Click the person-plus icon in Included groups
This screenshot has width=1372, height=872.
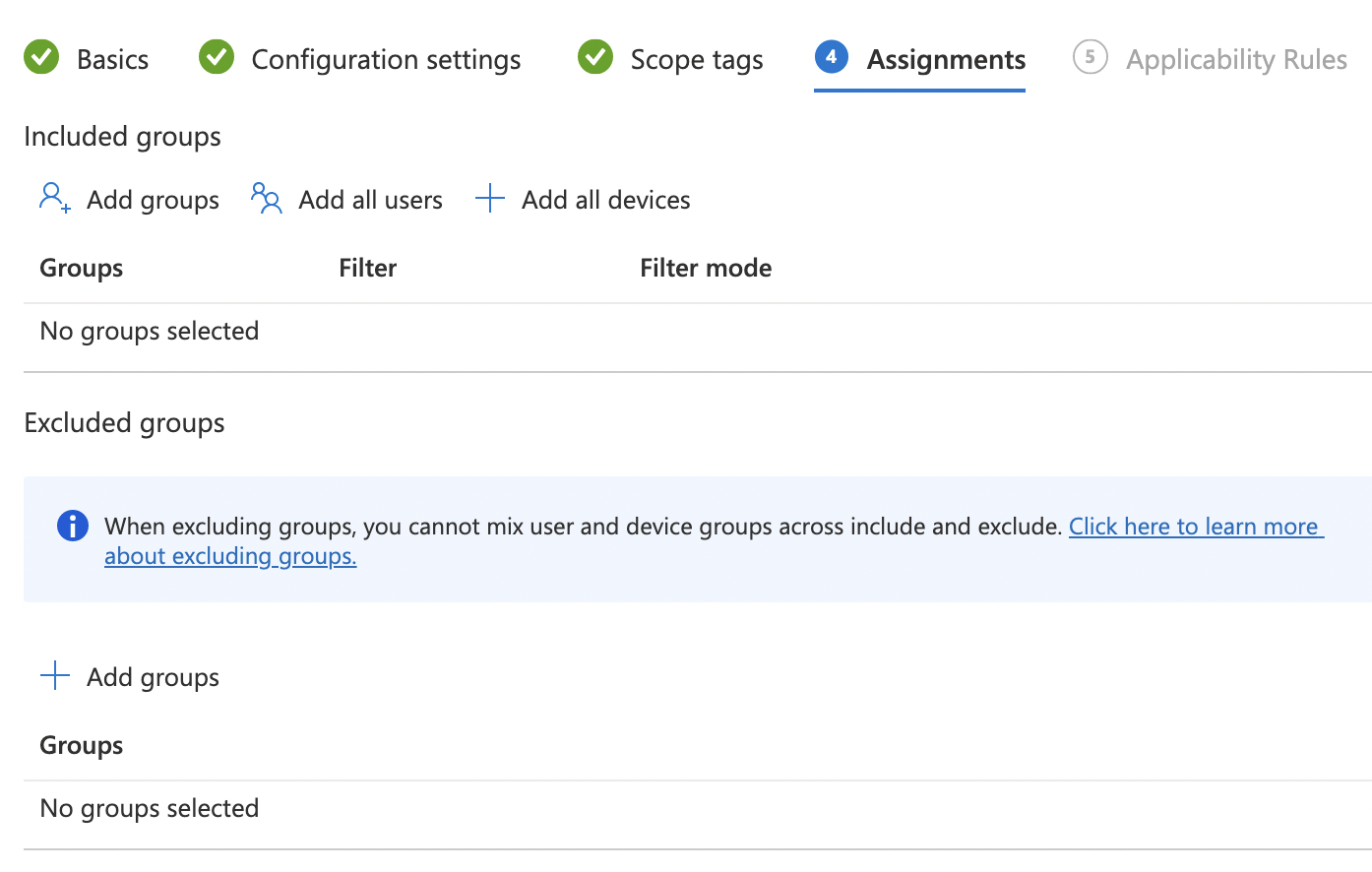[54, 198]
